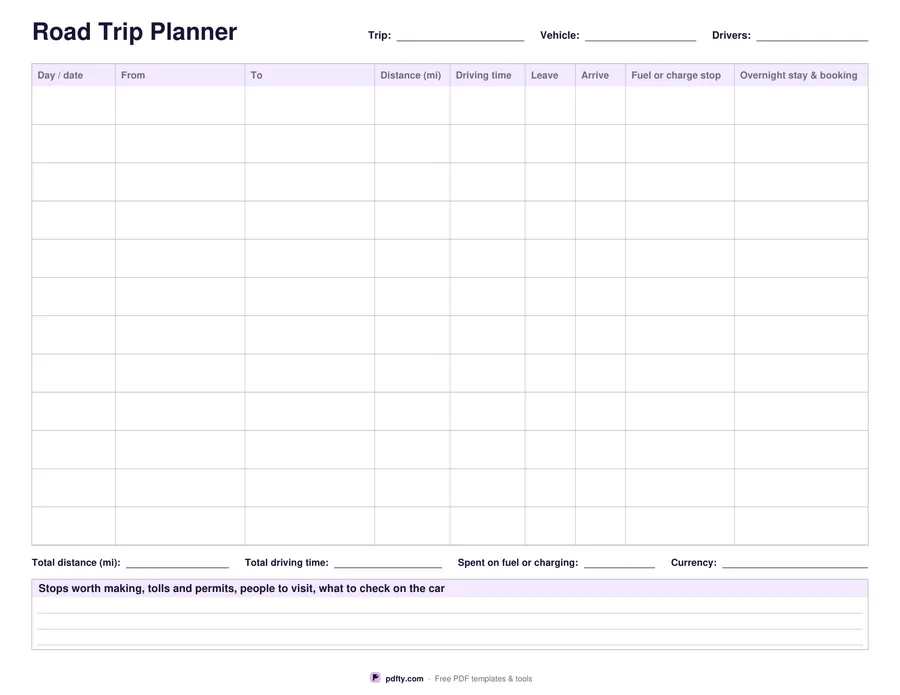Click the Trip: label
900x695 pixels.
[x=379, y=35]
